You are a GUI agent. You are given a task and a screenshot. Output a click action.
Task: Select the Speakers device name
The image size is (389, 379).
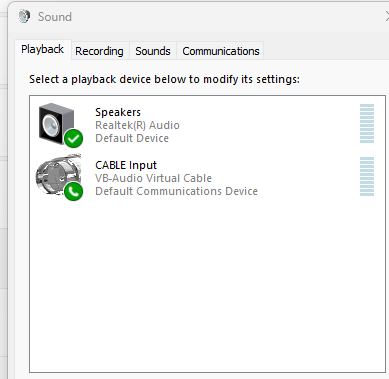click(x=118, y=112)
